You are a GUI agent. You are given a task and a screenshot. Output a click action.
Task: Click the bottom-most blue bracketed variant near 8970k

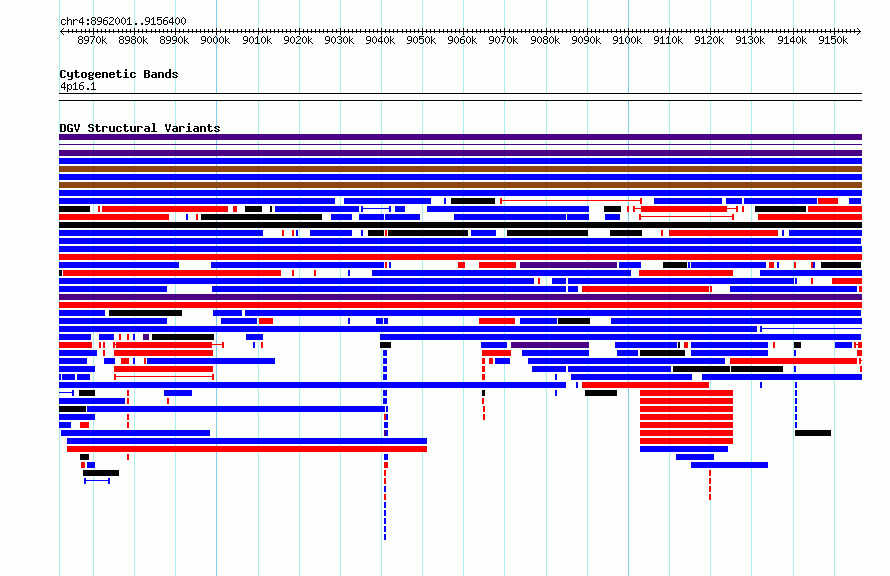pos(97,481)
